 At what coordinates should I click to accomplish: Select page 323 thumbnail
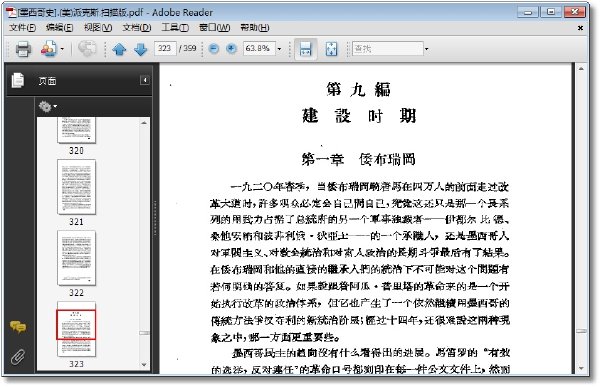(76, 329)
